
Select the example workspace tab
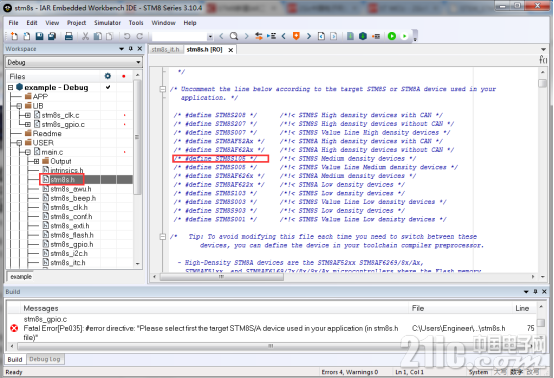coord(21,277)
